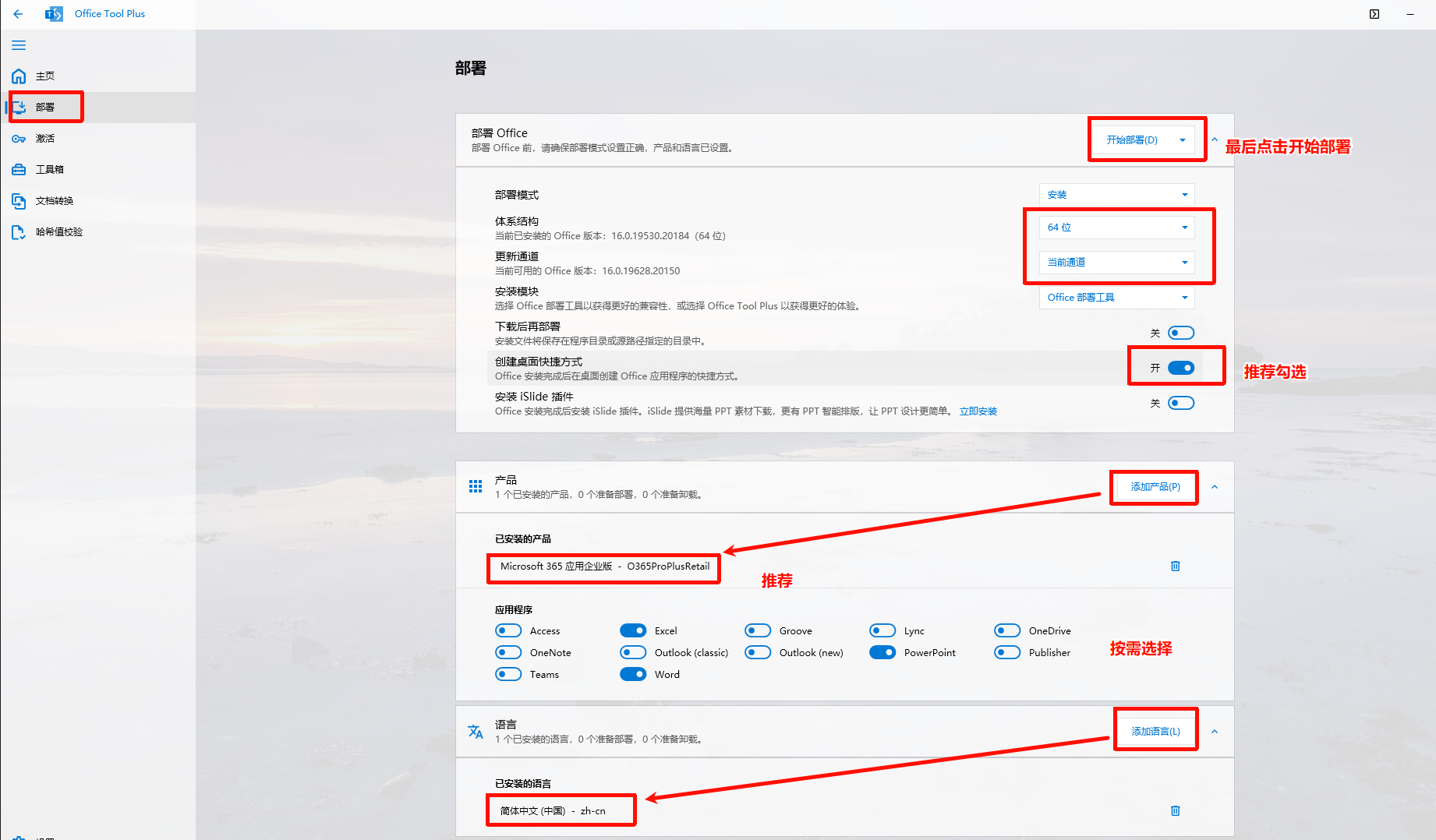
Task: Click the hamburger menu icon
Action: [x=19, y=45]
